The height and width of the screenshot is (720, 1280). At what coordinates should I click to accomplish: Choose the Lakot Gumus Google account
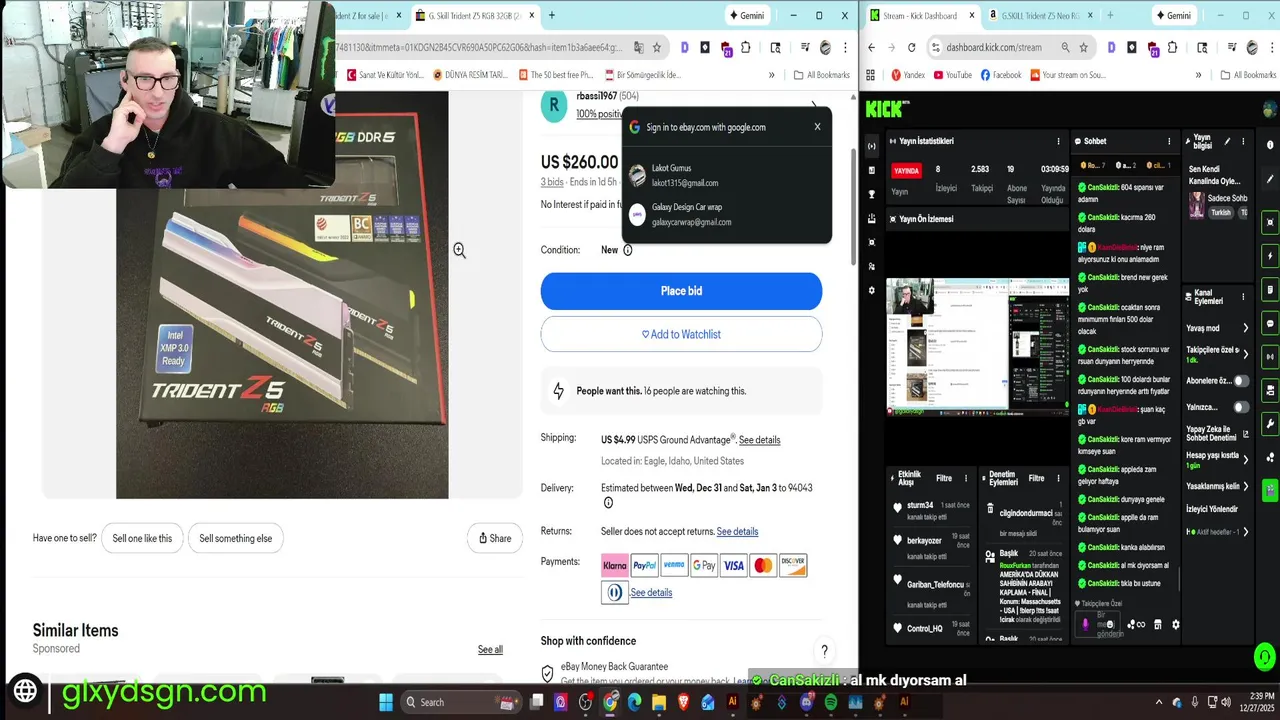(726, 175)
